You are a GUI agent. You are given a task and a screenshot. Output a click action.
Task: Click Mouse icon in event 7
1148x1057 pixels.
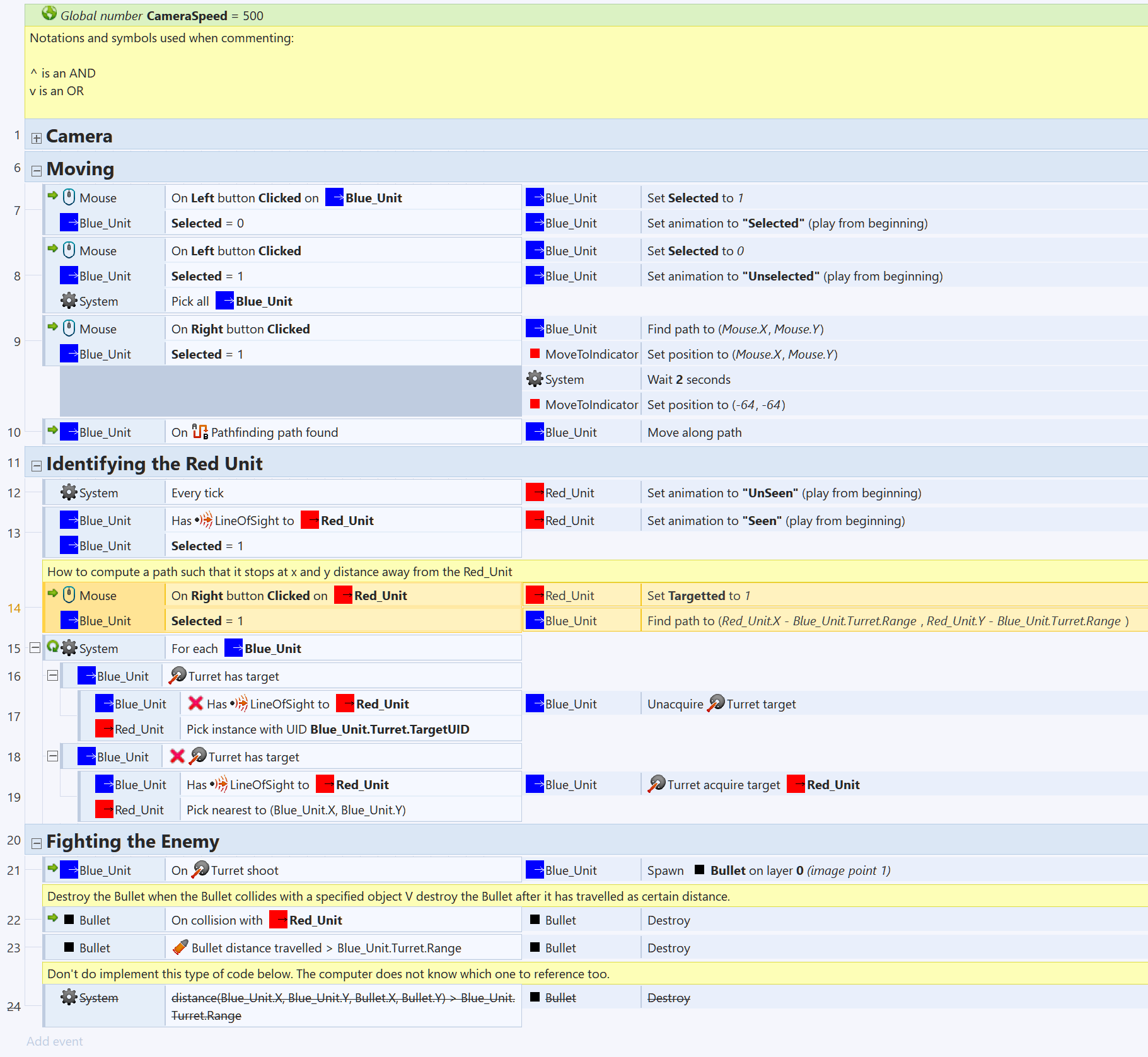point(69,197)
